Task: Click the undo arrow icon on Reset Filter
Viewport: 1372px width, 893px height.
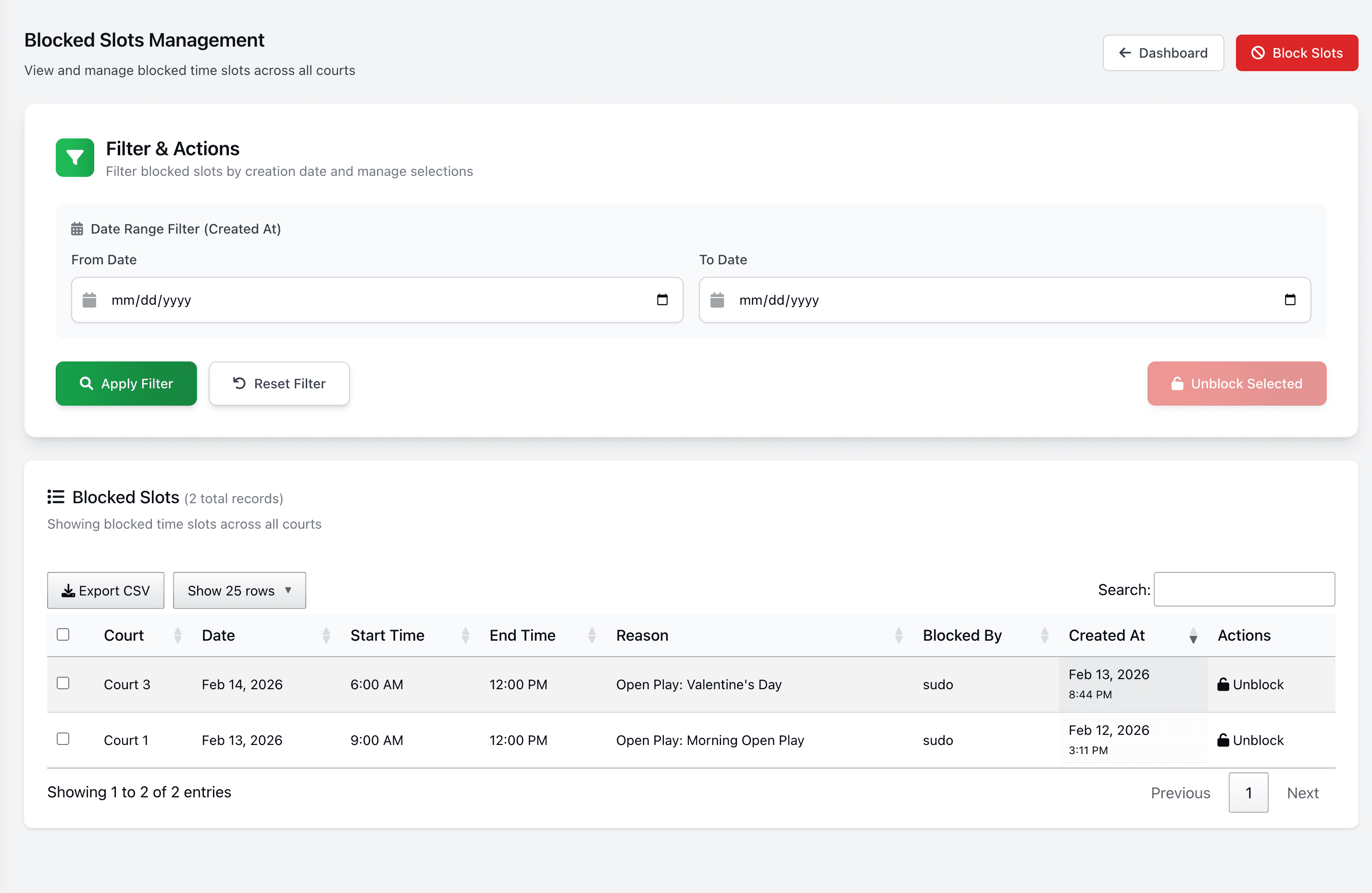Action: click(x=240, y=383)
